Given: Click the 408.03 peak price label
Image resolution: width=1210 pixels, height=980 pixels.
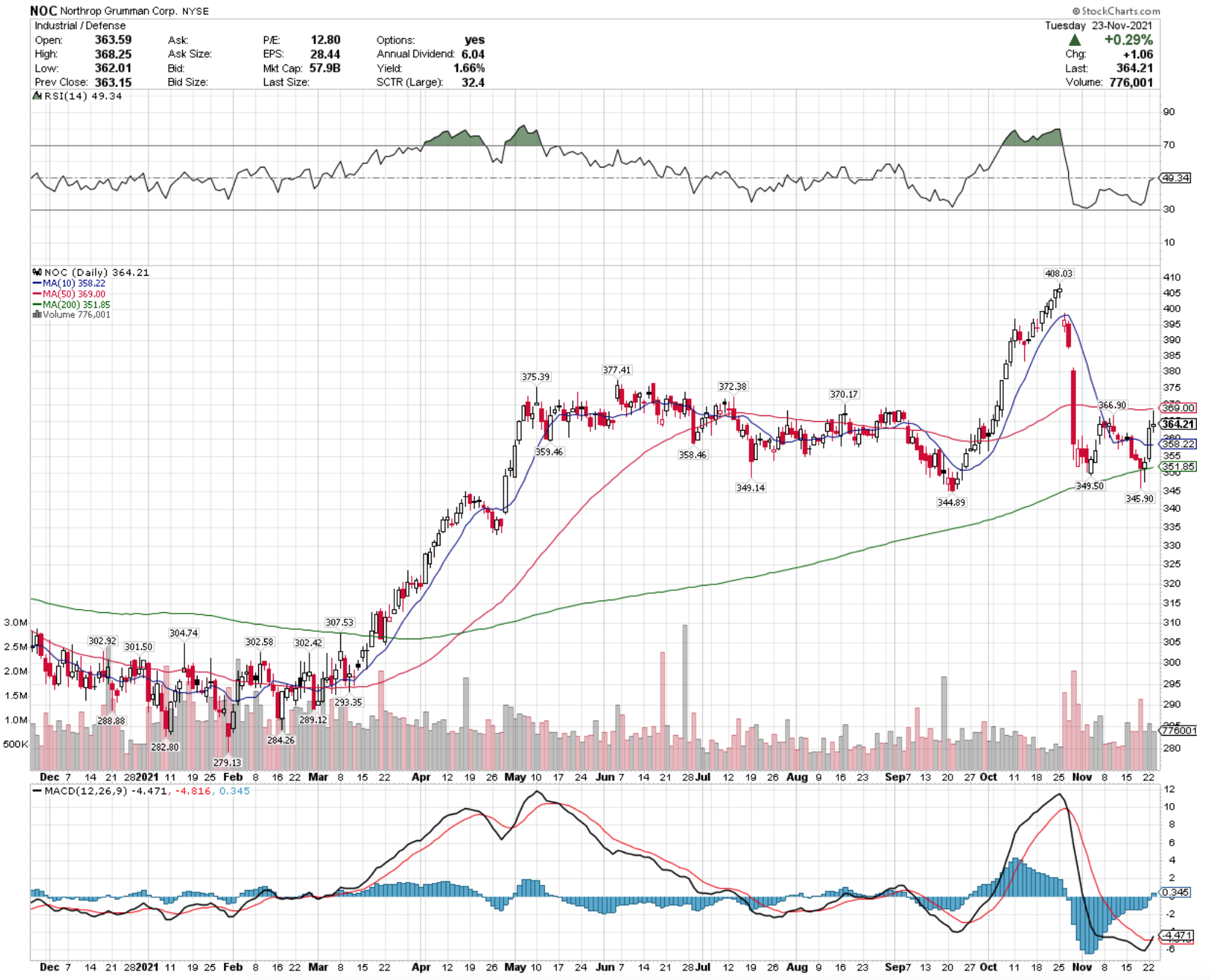Looking at the screenshot, I should point(1059,274).
